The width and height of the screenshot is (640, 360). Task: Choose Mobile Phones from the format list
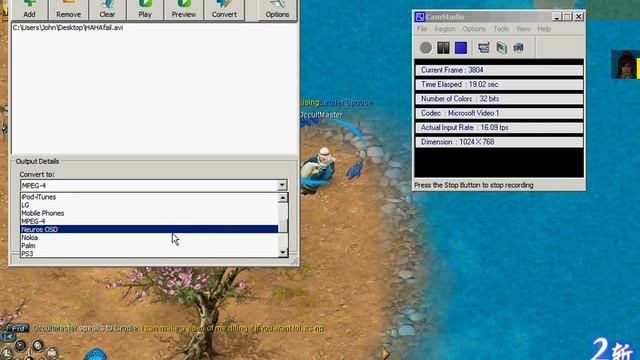point(149,213)
